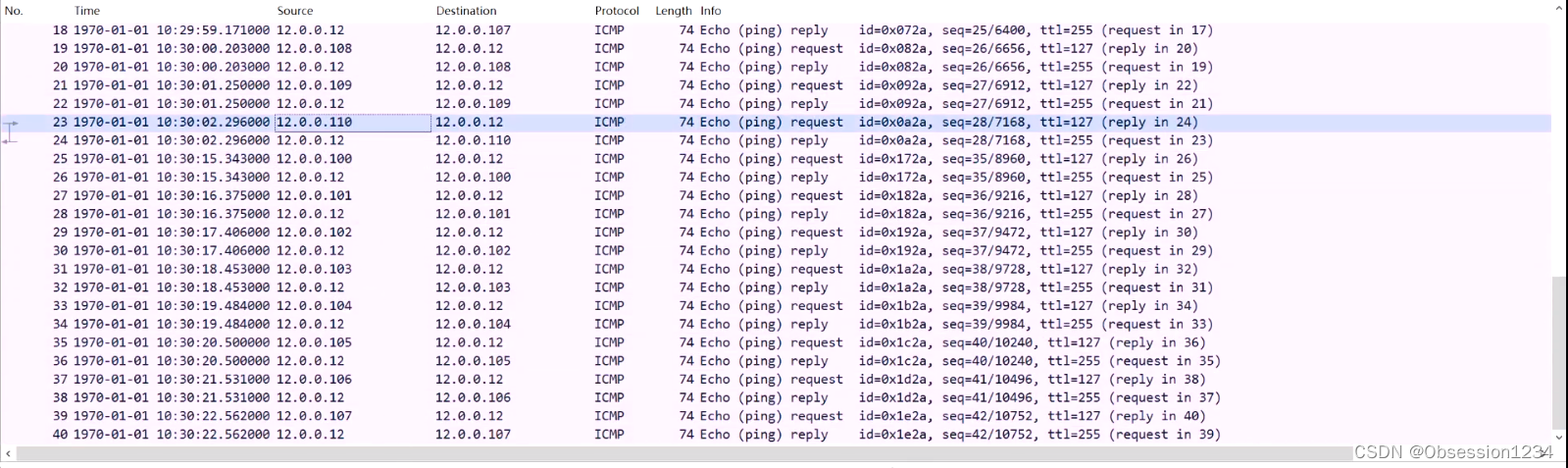
Task: Click the horizontal scrollbar left arrow
Action: [9, 454]
